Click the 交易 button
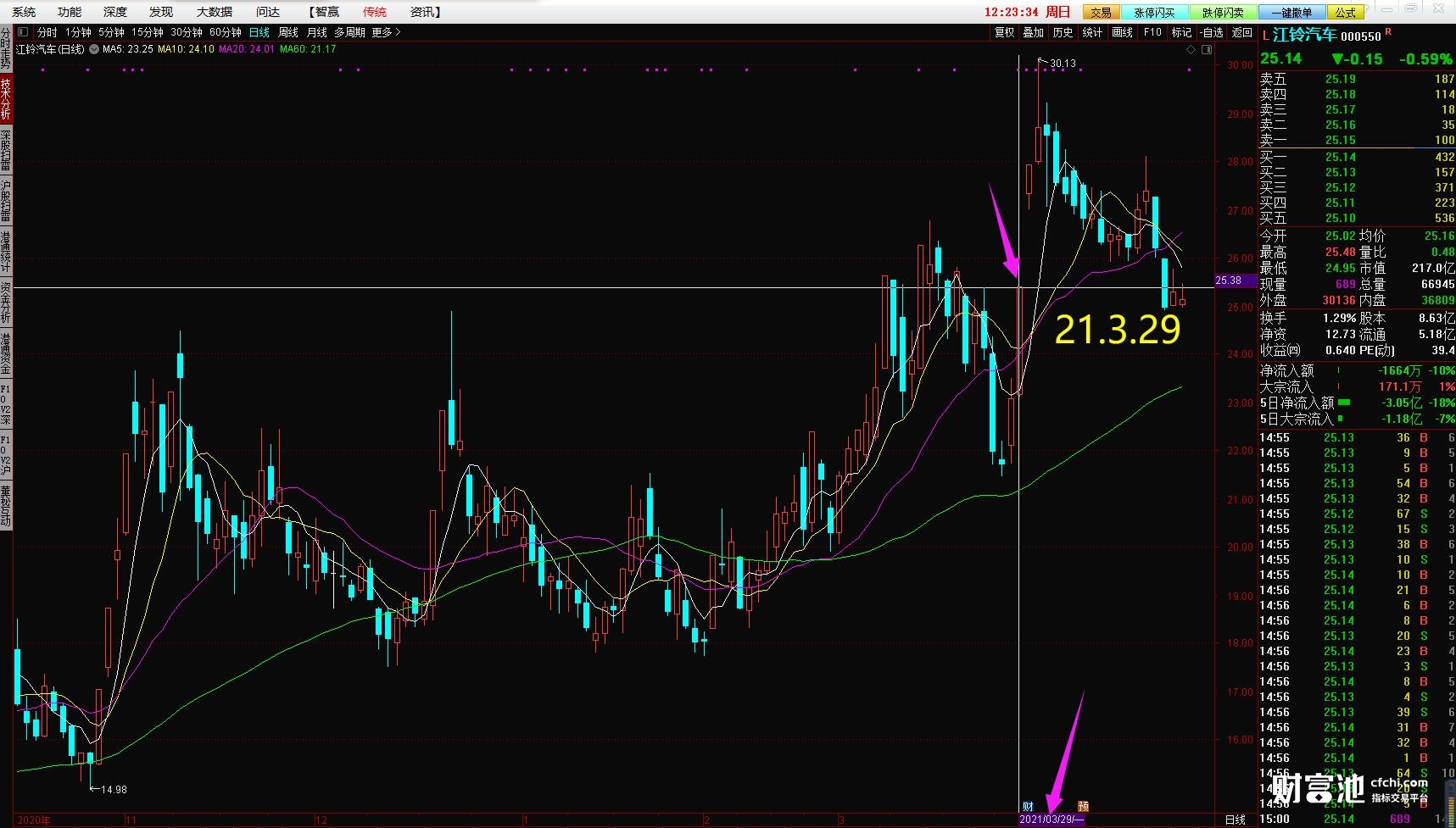1456x828 pixels. pyautogui.click(x=1101, y=12)
